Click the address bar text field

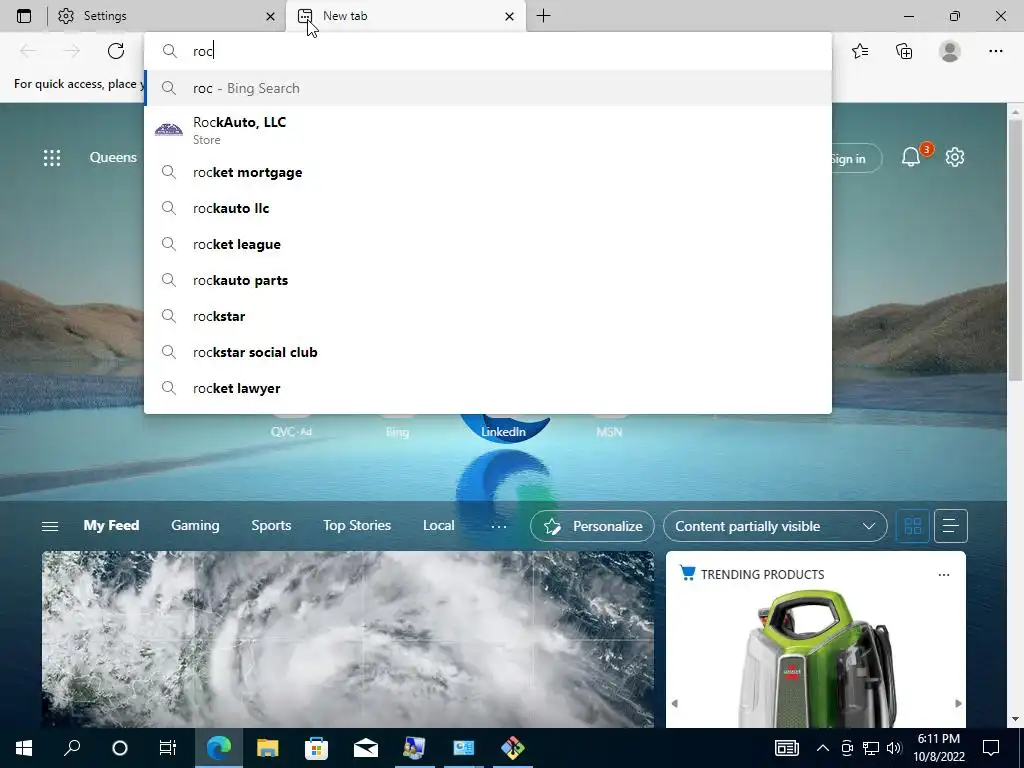[487, 51]
